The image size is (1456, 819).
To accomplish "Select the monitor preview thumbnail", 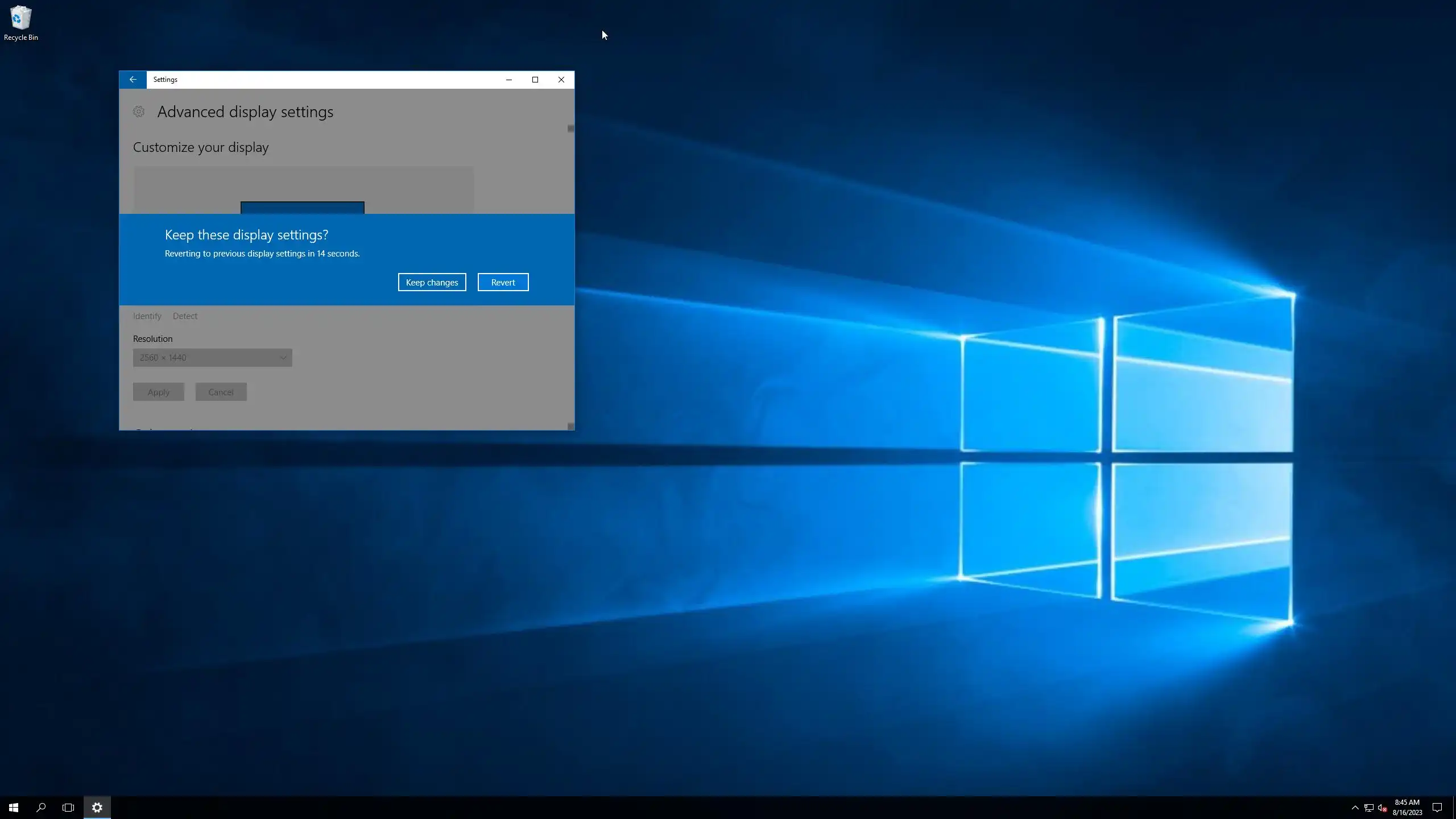I will pyautogui.click(x=302, y=208).
